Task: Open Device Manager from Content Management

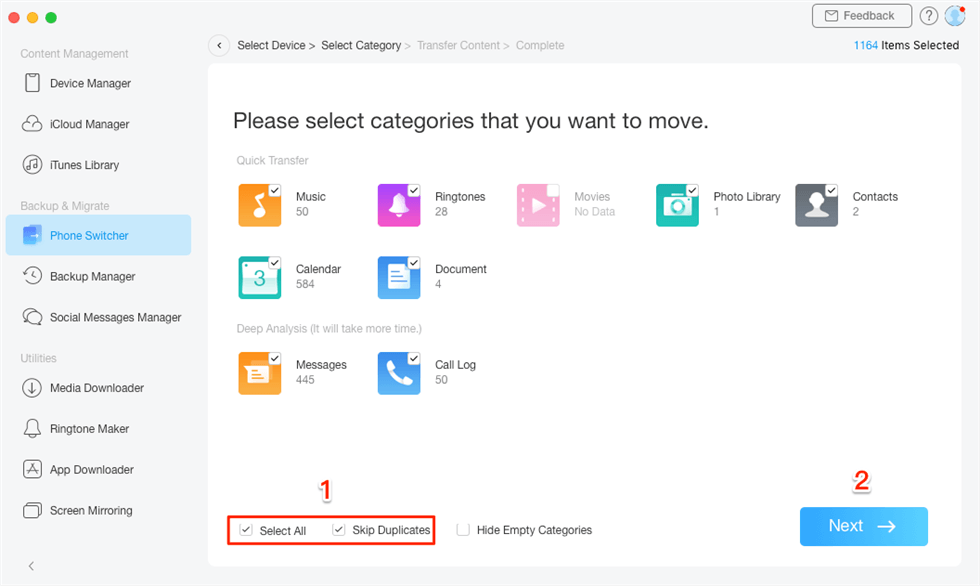Action: click(88, 83)
